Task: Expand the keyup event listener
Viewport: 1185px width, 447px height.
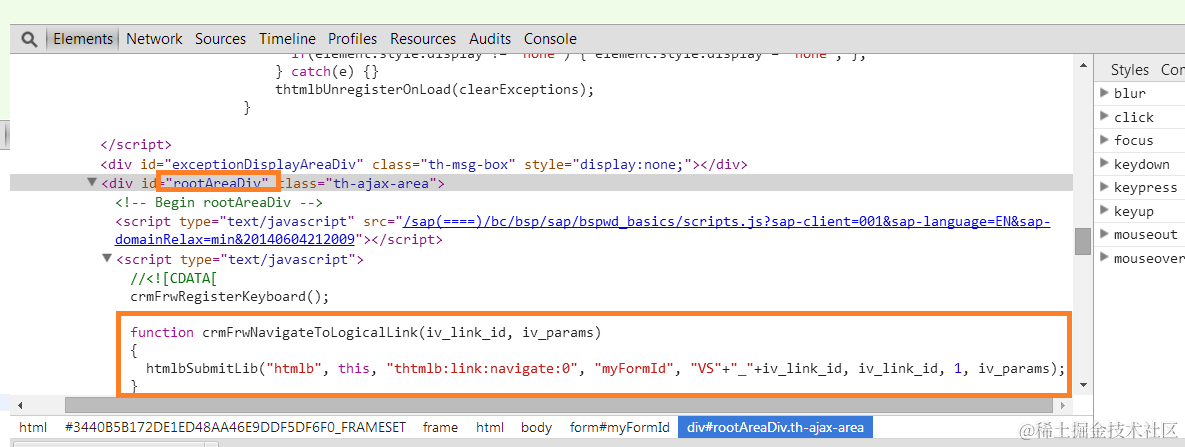Action: 1105,210
